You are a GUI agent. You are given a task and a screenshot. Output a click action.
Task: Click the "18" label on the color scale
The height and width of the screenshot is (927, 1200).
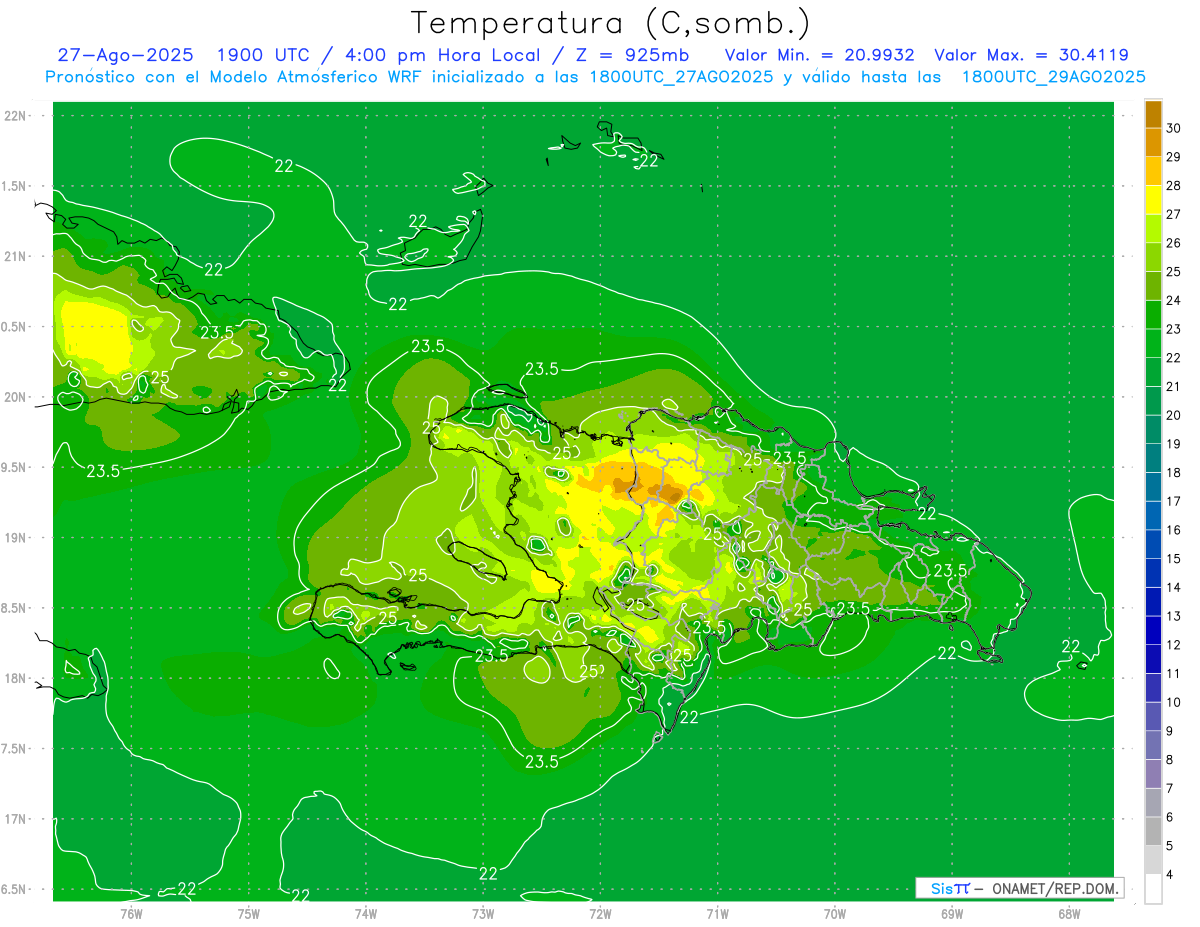pyautogui.click(x=1174, y=472)
